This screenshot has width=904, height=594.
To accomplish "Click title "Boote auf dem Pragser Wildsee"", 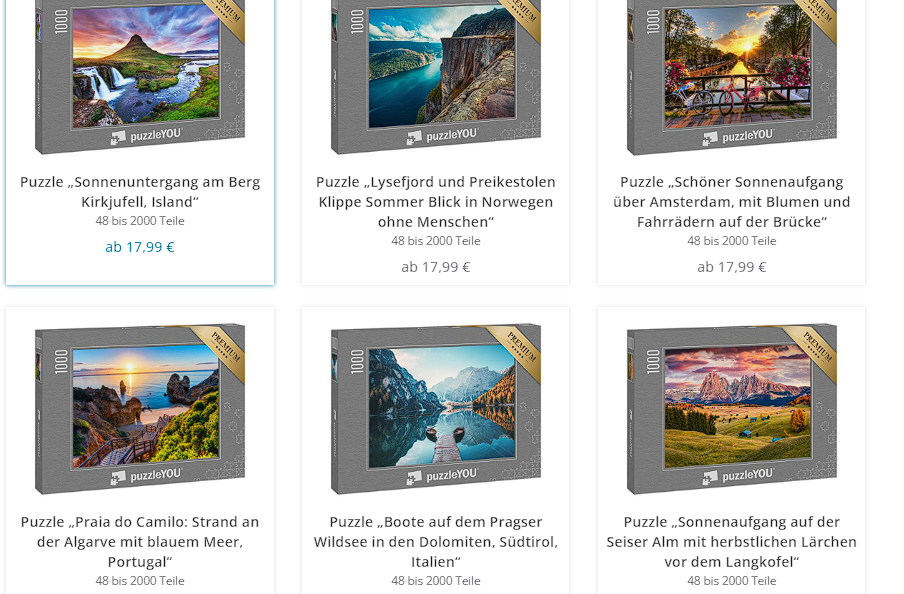I will coord(436,542).
